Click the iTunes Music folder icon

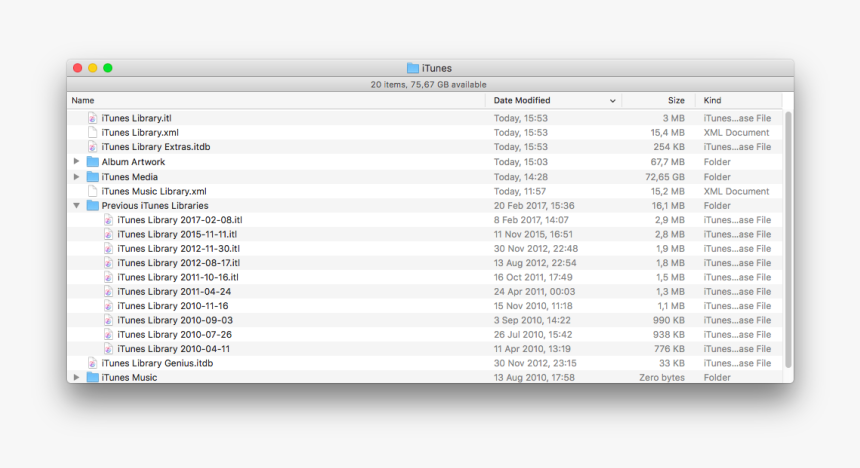pos(93,377)
